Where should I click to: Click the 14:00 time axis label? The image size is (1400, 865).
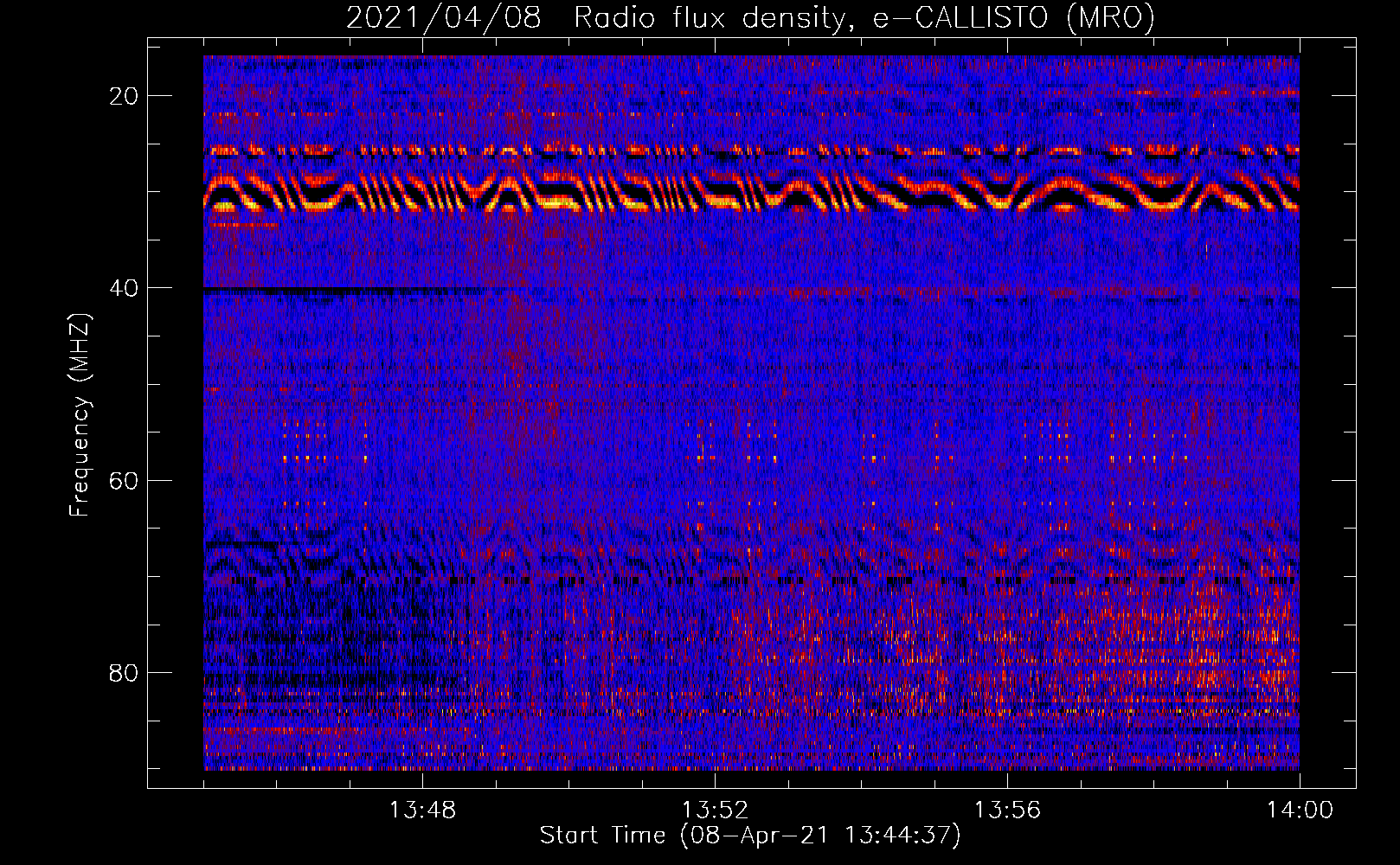tap(1300, 811)
